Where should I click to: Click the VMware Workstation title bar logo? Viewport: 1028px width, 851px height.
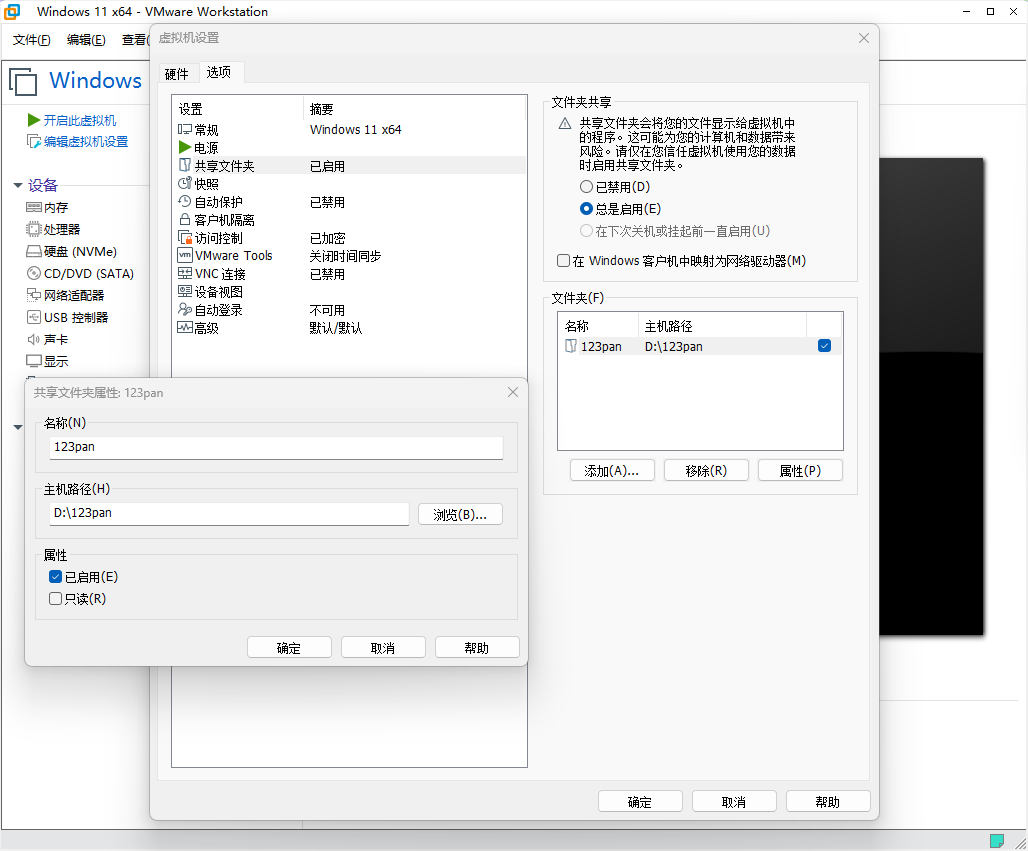pyautogui.click(x=12, y=11)
